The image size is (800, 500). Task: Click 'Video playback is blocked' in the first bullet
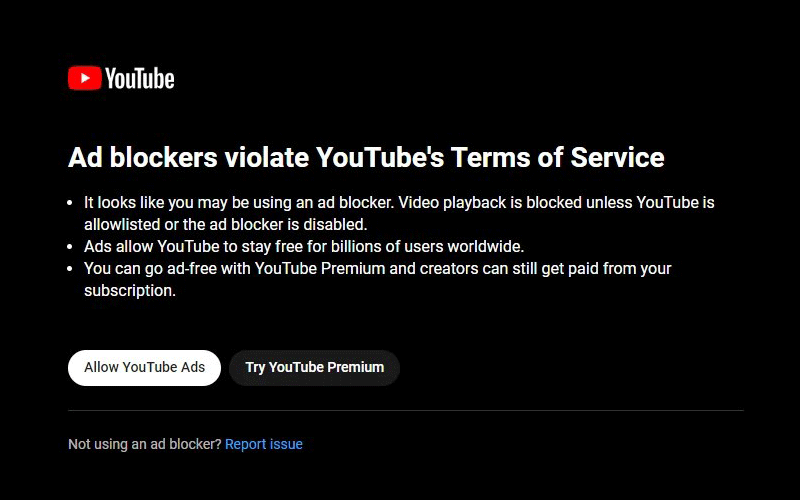(x=485, y=202)
